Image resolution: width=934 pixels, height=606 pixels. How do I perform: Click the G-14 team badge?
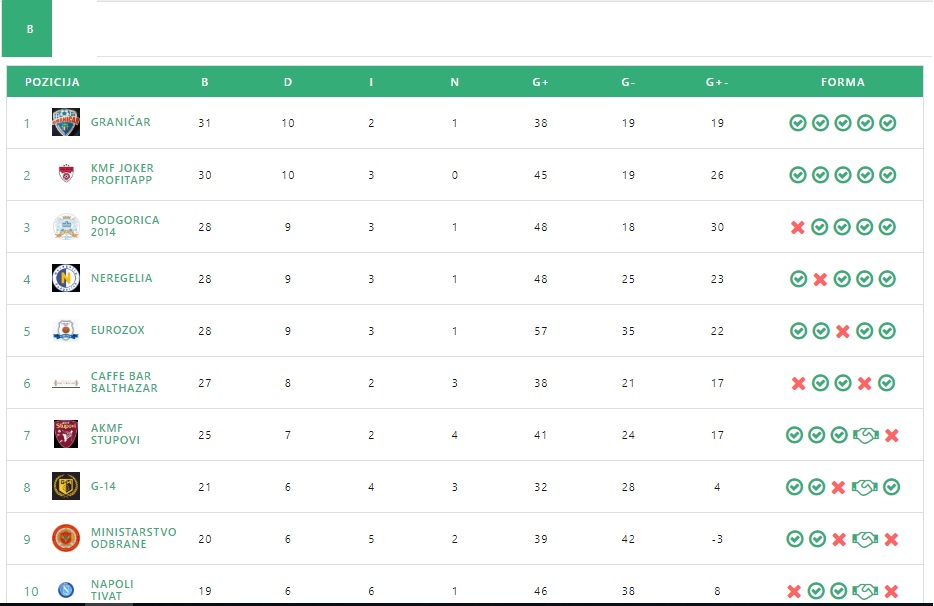[x=66, y=486]
